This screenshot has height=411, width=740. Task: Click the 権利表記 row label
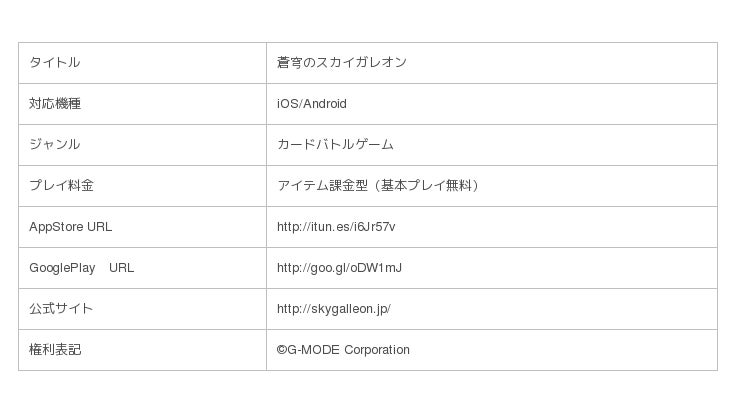pyautogui.click(x=54, y=350)
